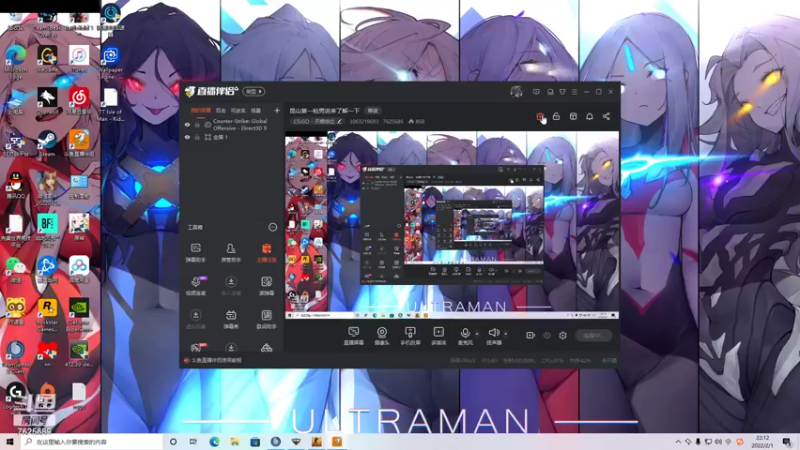Open Rockstar Games launcher shortcut

point(47,315)
